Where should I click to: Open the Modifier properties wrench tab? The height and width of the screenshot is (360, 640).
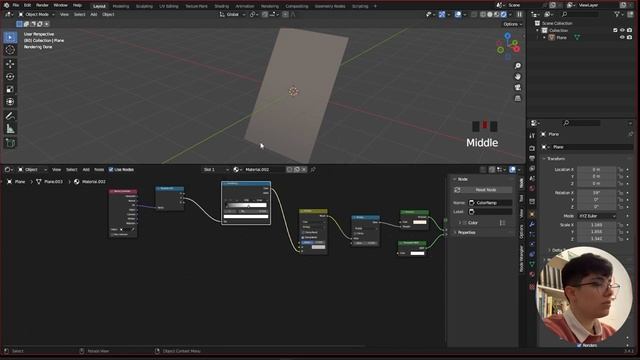(532, 224)
